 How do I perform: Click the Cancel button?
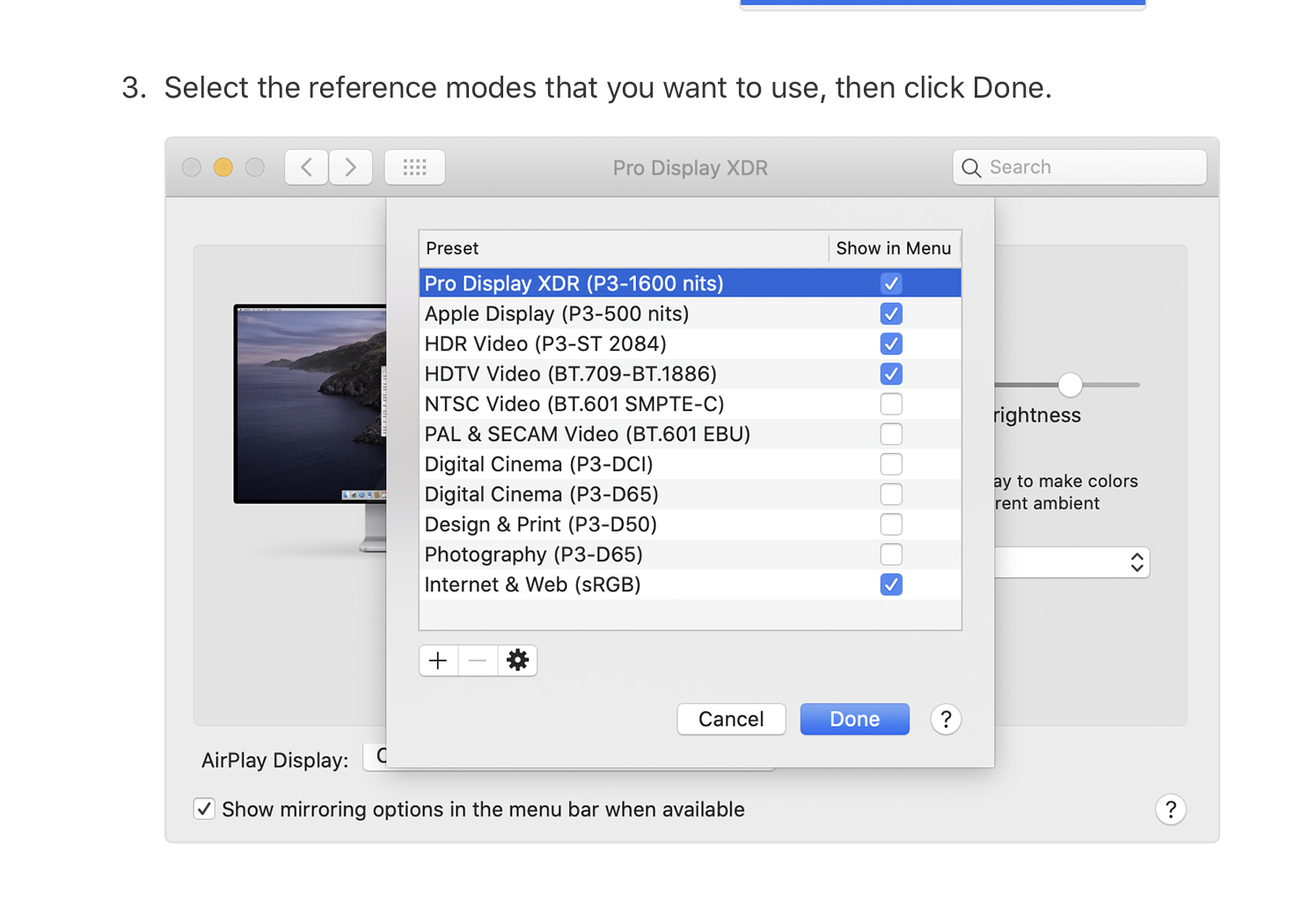pyautogui.click(x=731, y=720)
